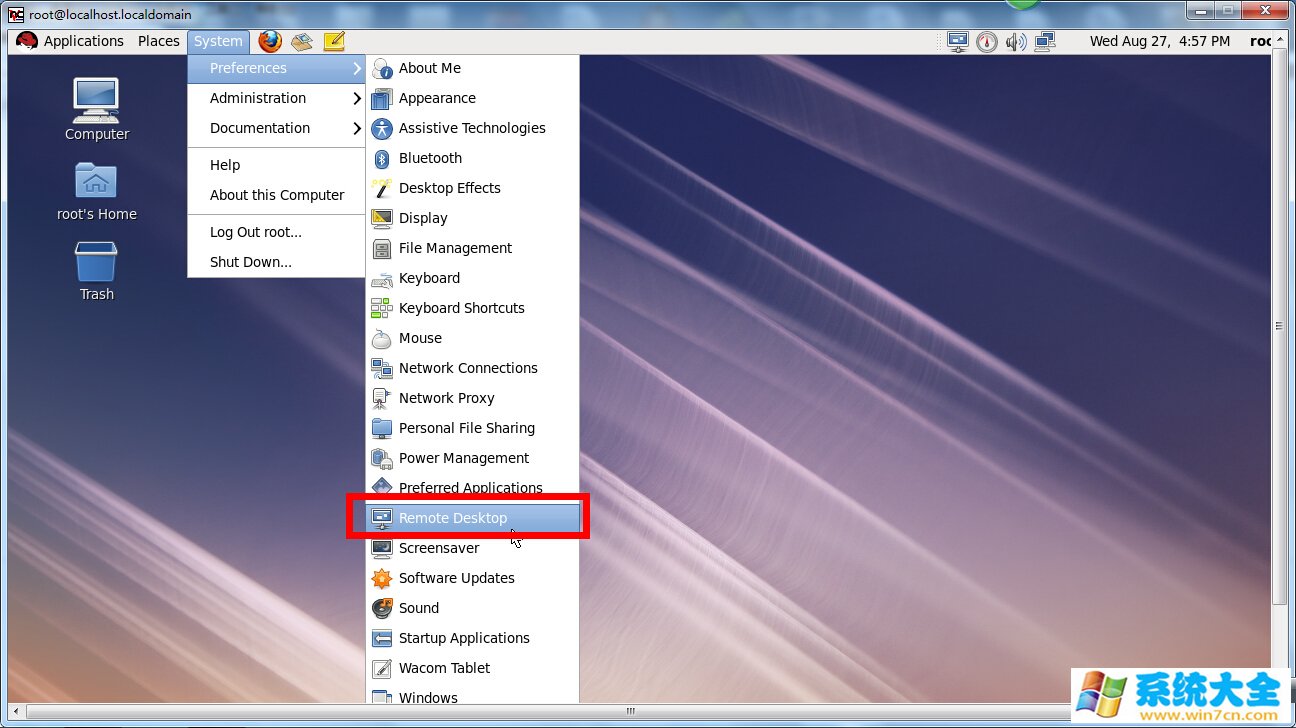Select Log Out root...
This screenshot has height=728, width=1296.
(276, 232)
